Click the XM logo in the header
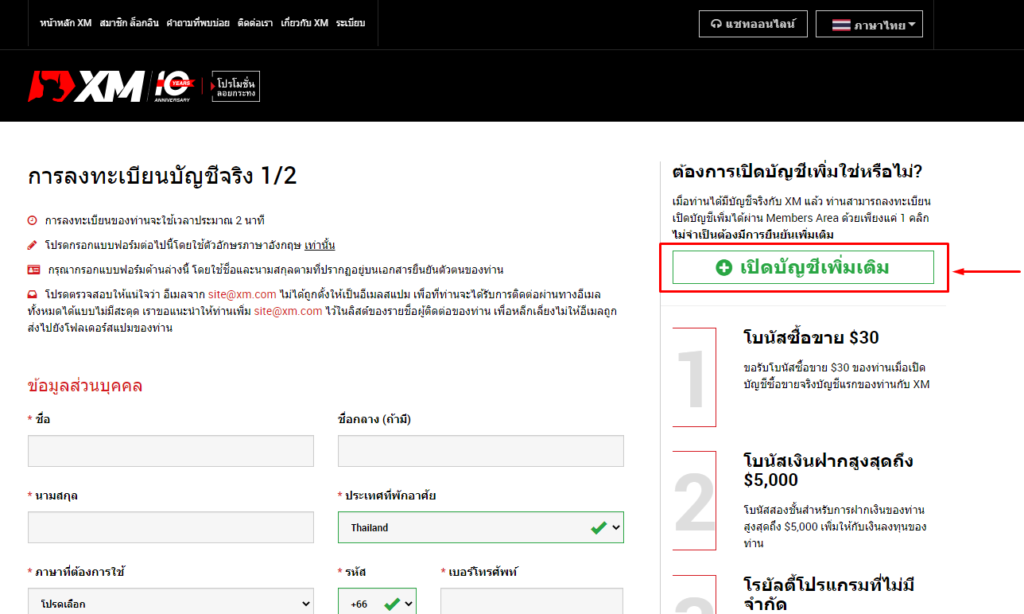 tap(90, 85)
